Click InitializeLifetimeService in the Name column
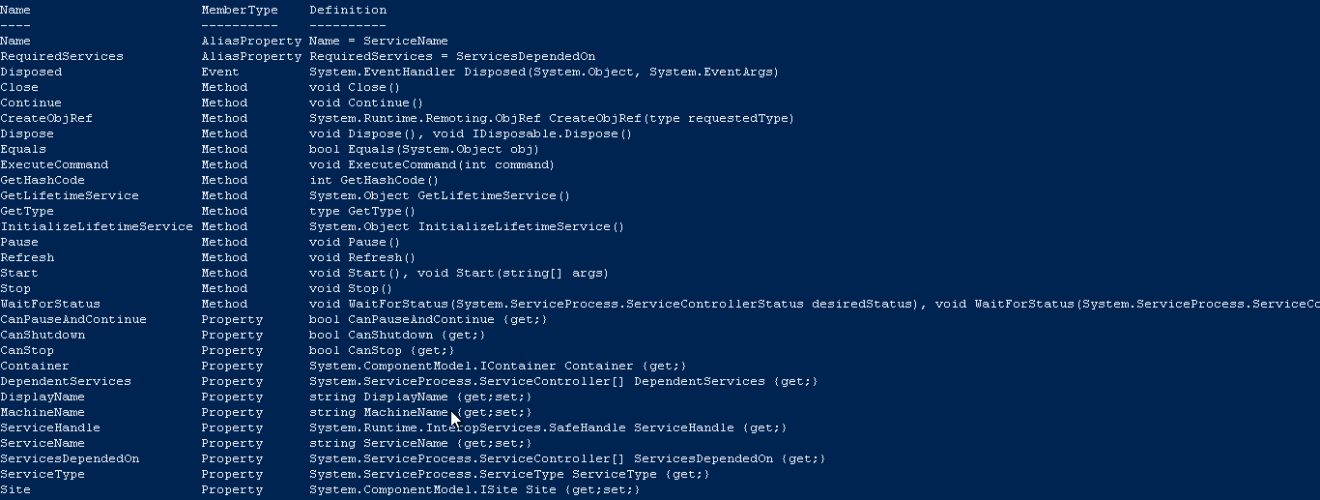1320x500 pixels. [96, 226]
